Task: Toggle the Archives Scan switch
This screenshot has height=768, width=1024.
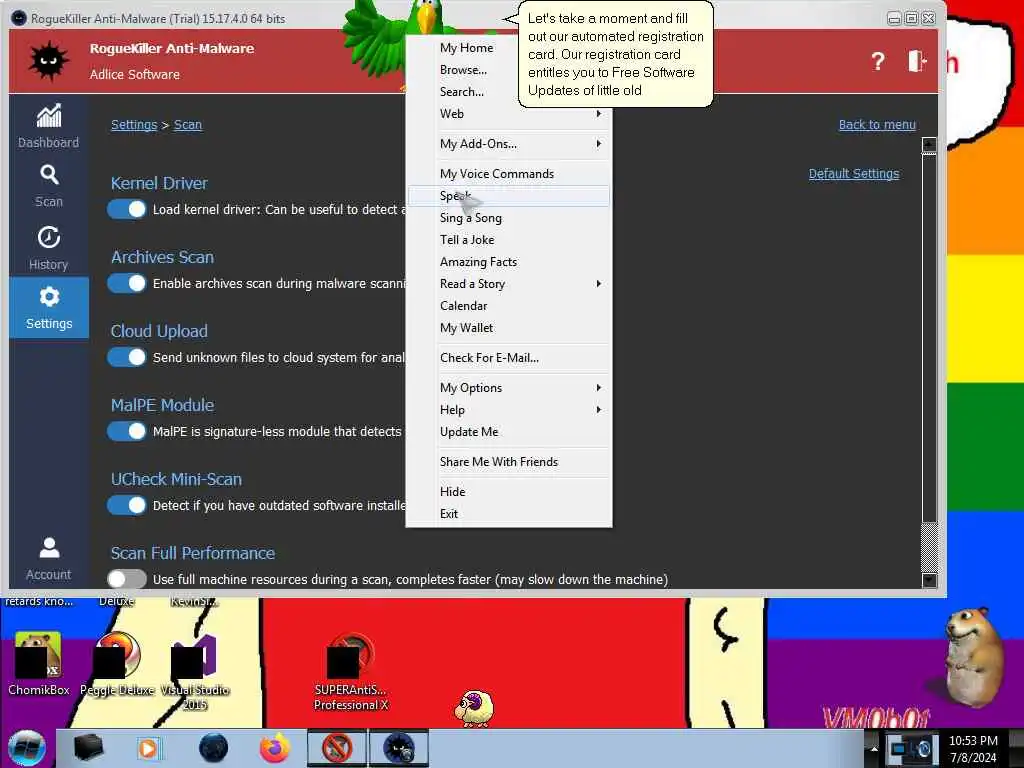Action: 127,283
